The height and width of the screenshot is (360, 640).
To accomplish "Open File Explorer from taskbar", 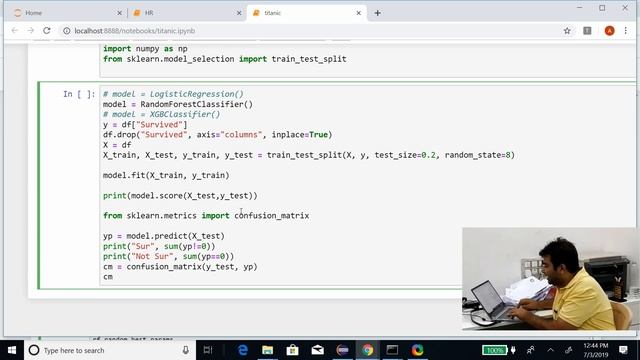I will 268,350.
